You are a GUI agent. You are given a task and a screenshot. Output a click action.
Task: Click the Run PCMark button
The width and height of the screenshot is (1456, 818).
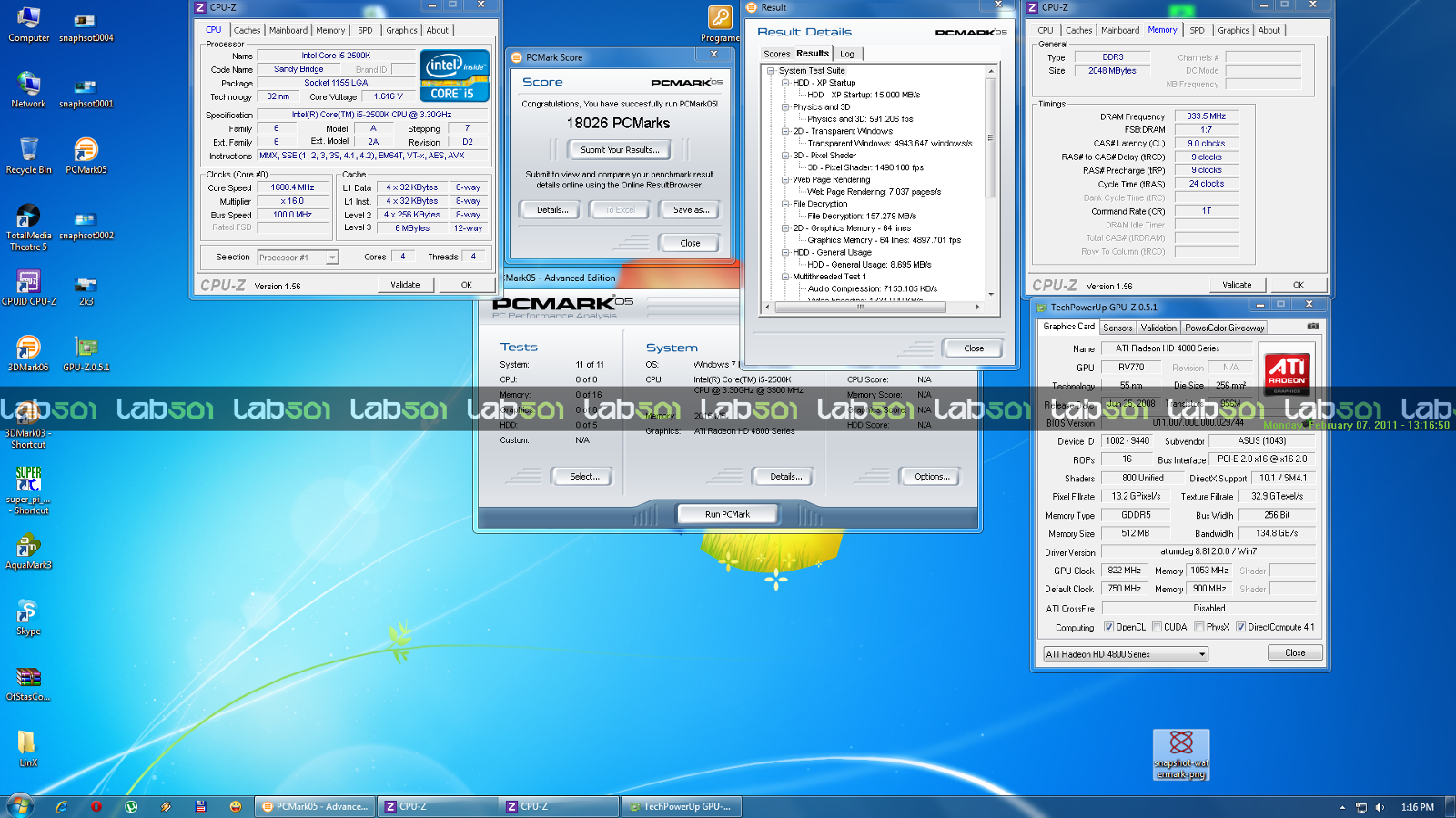(727, 514)
